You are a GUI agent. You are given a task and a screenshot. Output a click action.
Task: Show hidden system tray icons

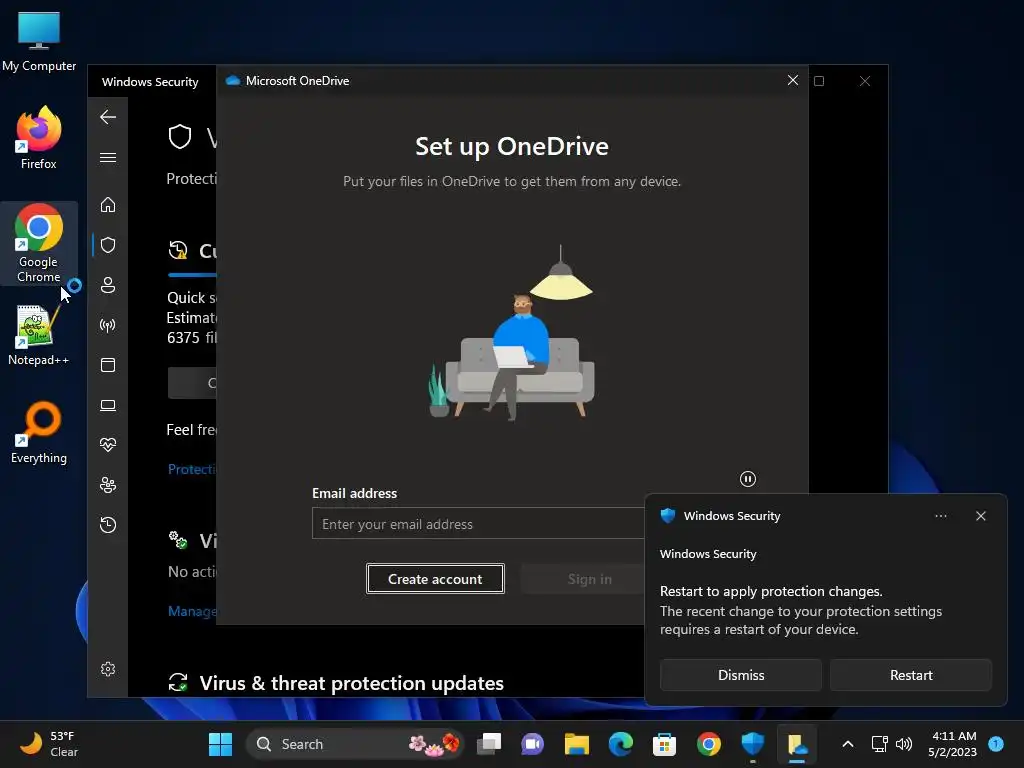848,744
